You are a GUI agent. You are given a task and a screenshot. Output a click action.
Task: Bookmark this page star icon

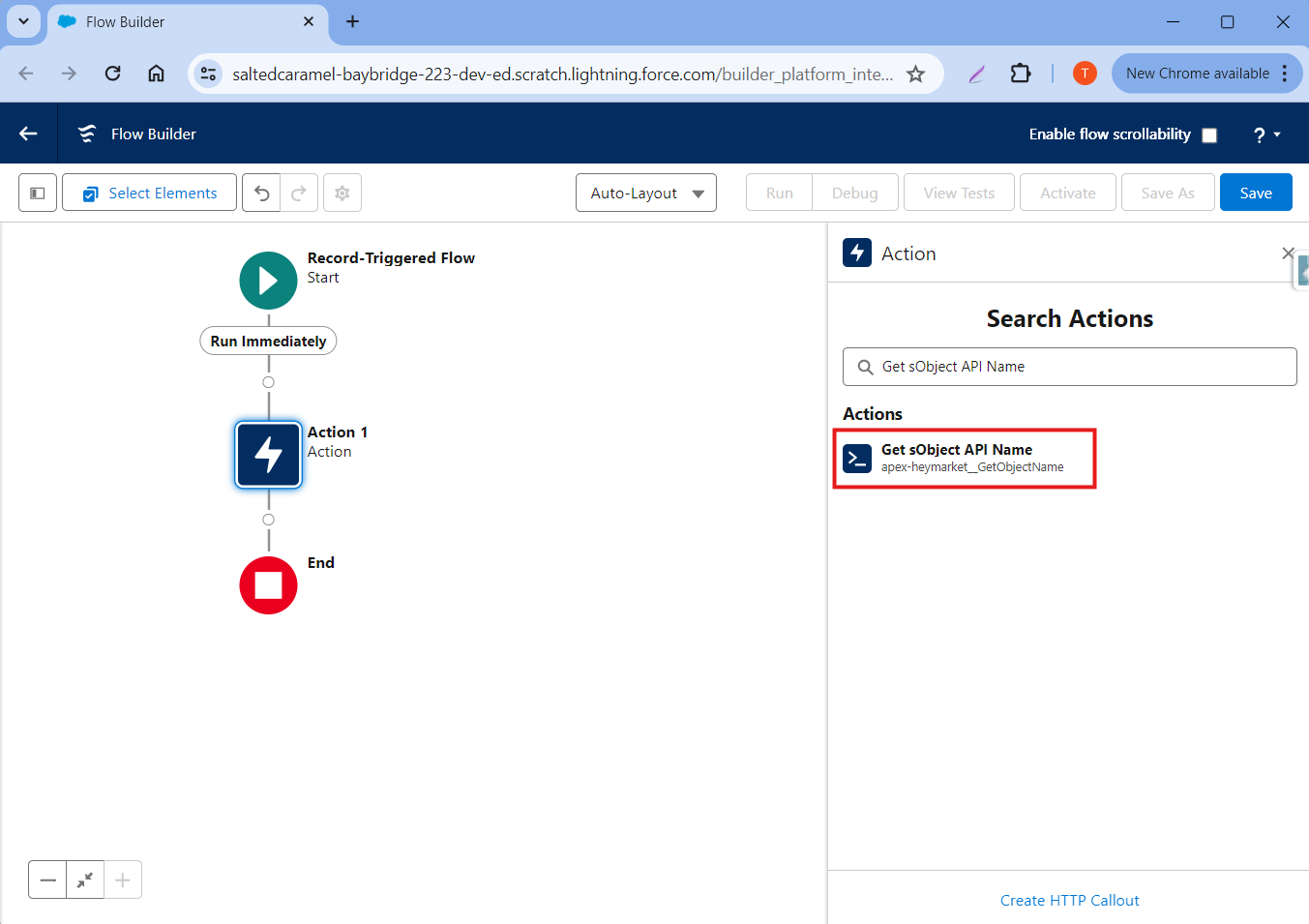(915, 74)
